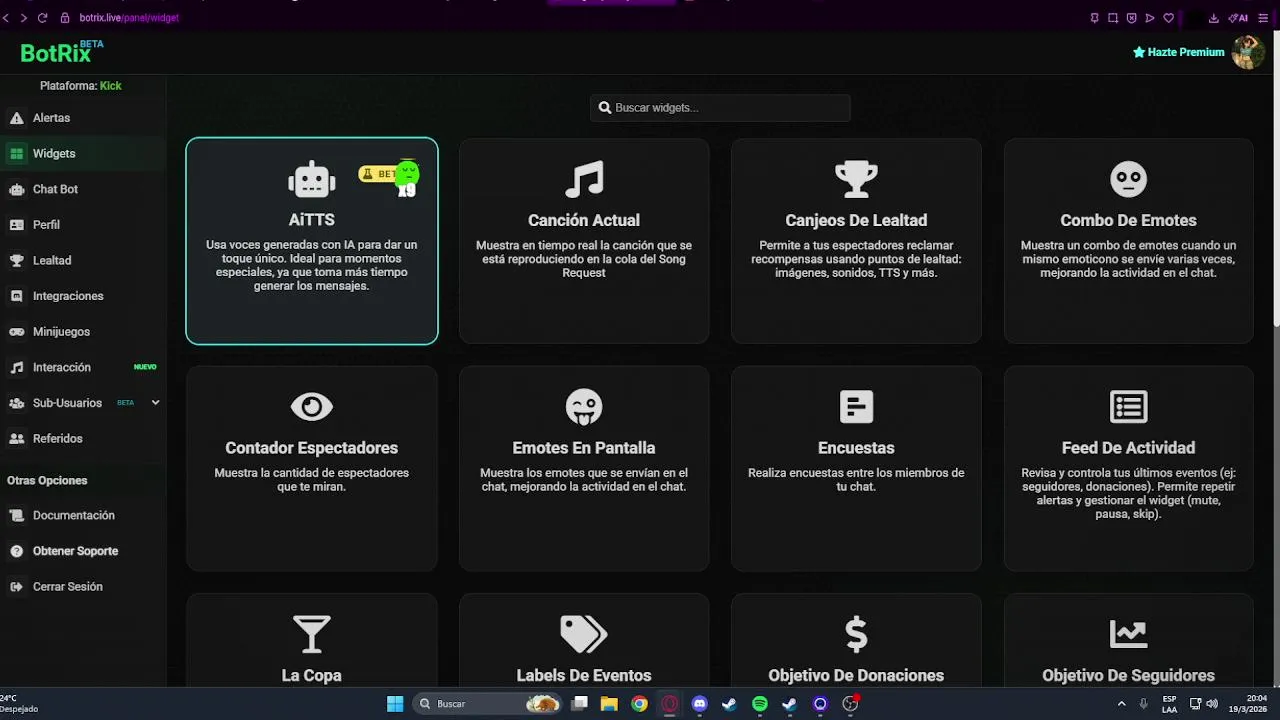Image resolution: width=1280 pixels, height=720 pixels.
Task: Click the Feed De Actividad list icon
Action: [1128, 407]
